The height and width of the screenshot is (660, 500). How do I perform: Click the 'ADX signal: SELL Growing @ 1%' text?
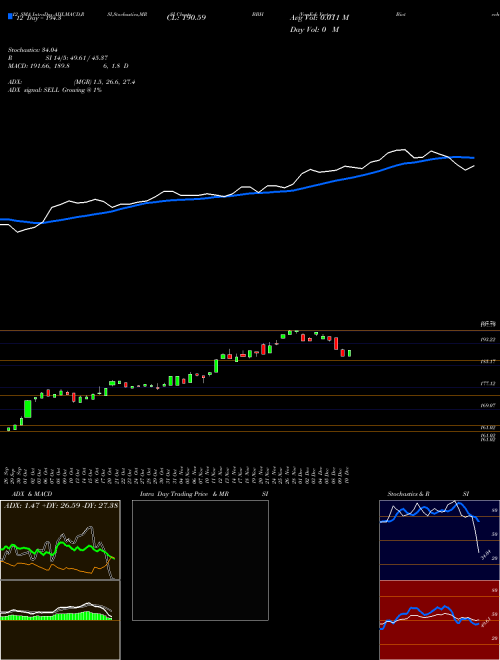55,90
